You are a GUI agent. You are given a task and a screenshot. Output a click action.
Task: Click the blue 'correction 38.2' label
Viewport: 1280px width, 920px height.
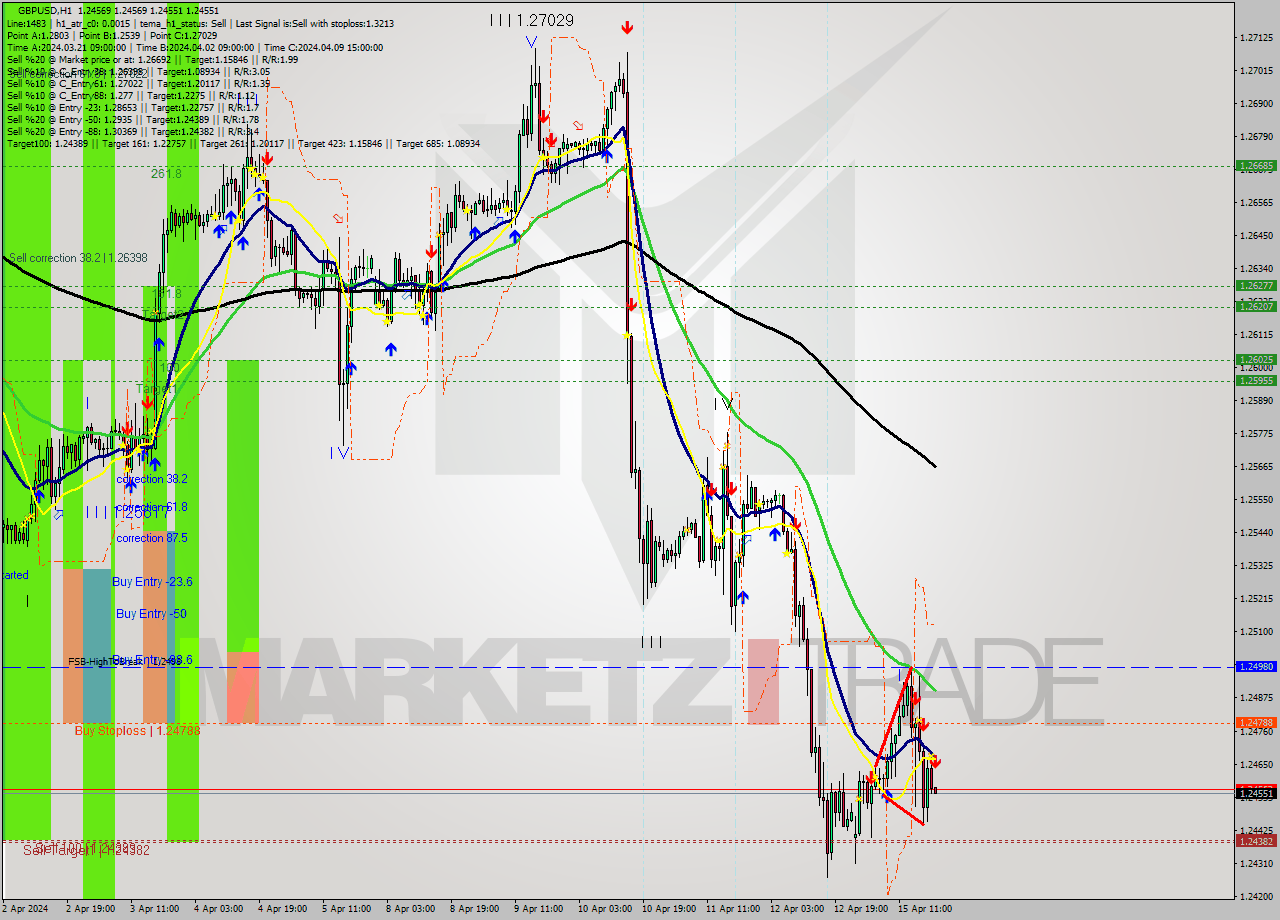point(151,479)
